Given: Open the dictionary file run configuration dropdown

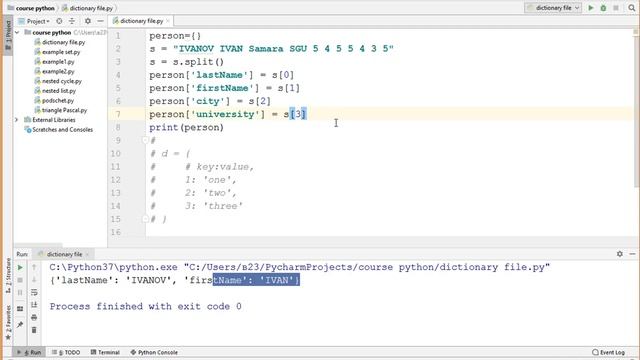Looking at the screenshot, I should coord(553,8).
